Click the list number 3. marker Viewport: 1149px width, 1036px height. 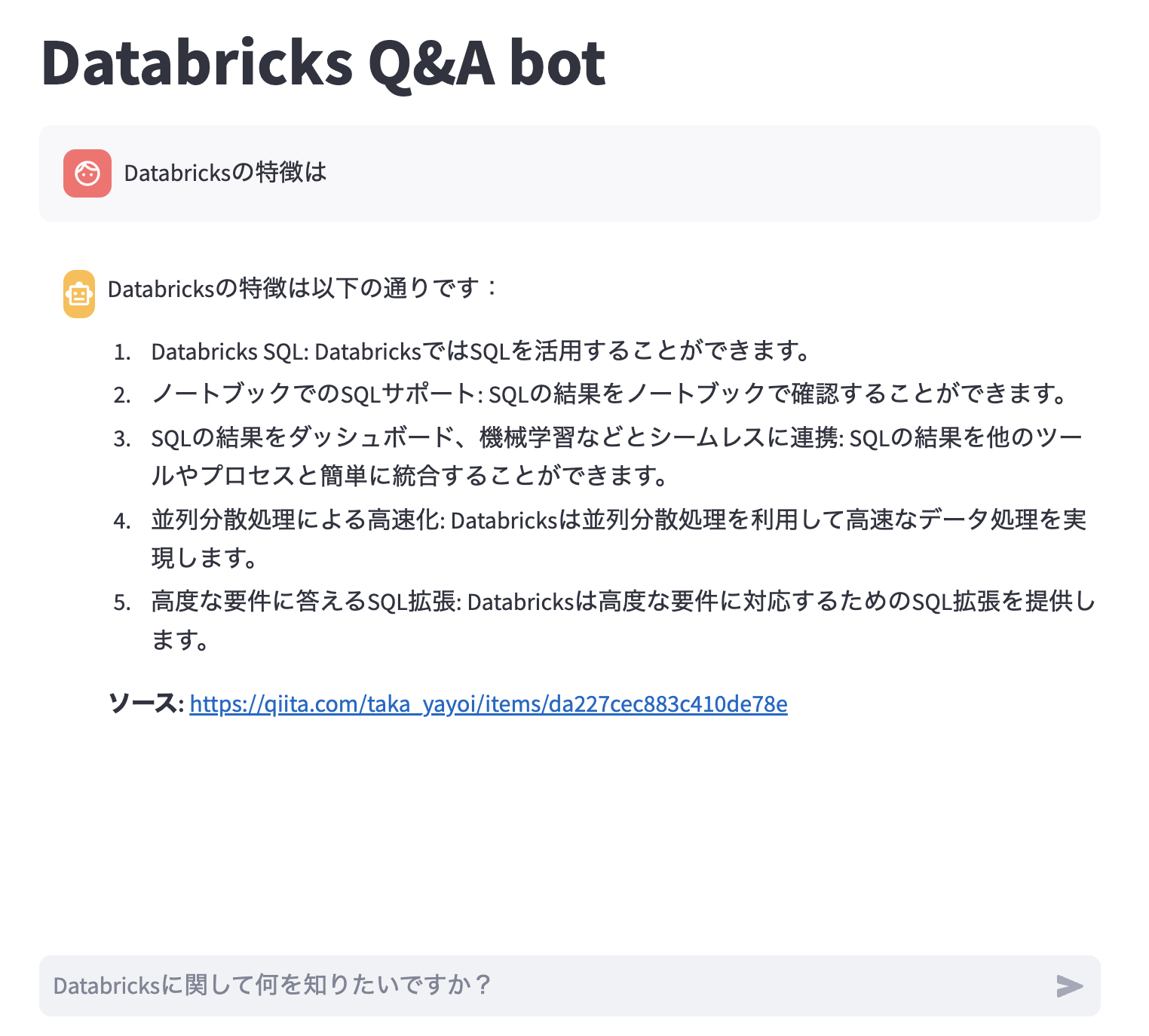(x=122, y=439)
